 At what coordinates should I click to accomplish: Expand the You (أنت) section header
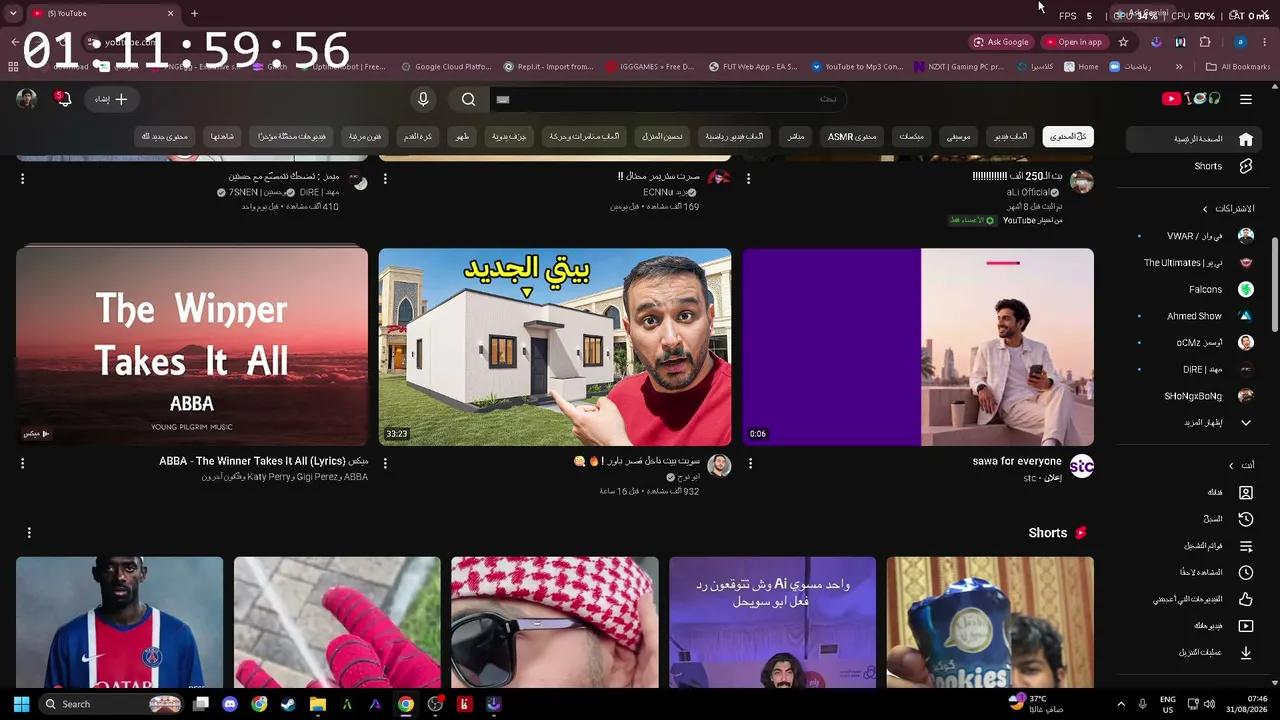point(1241,465)
